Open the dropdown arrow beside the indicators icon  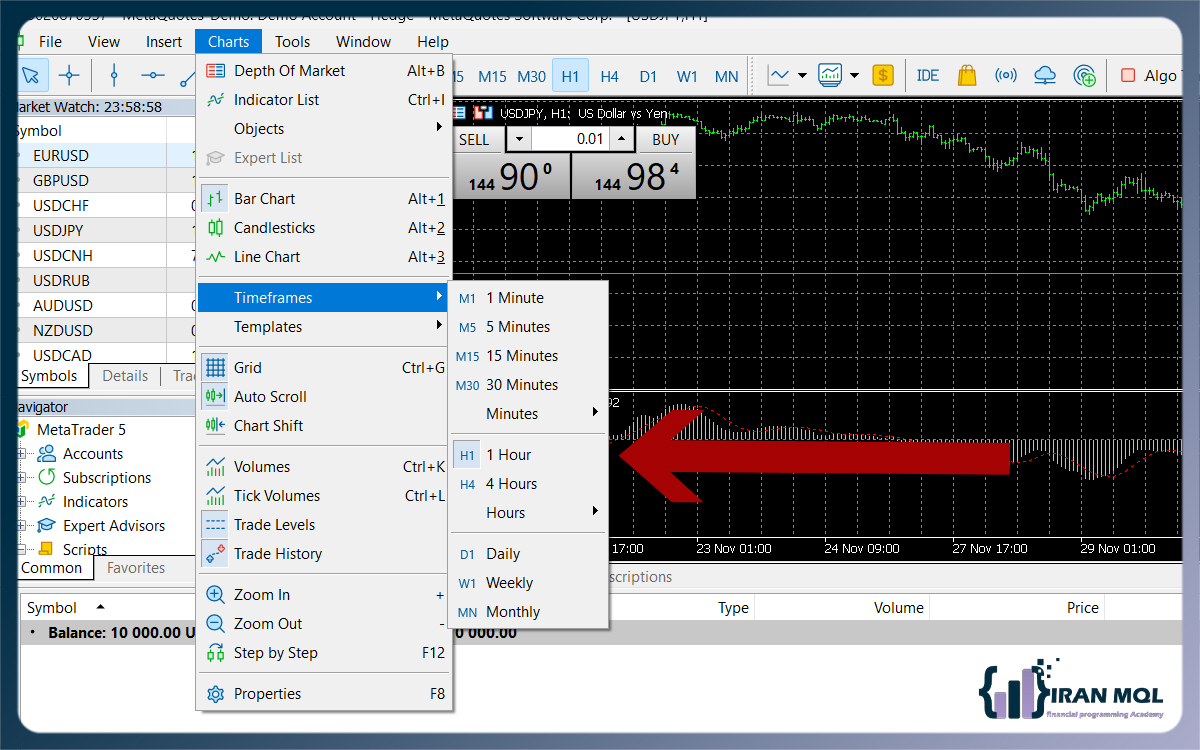tap(854, 75)
